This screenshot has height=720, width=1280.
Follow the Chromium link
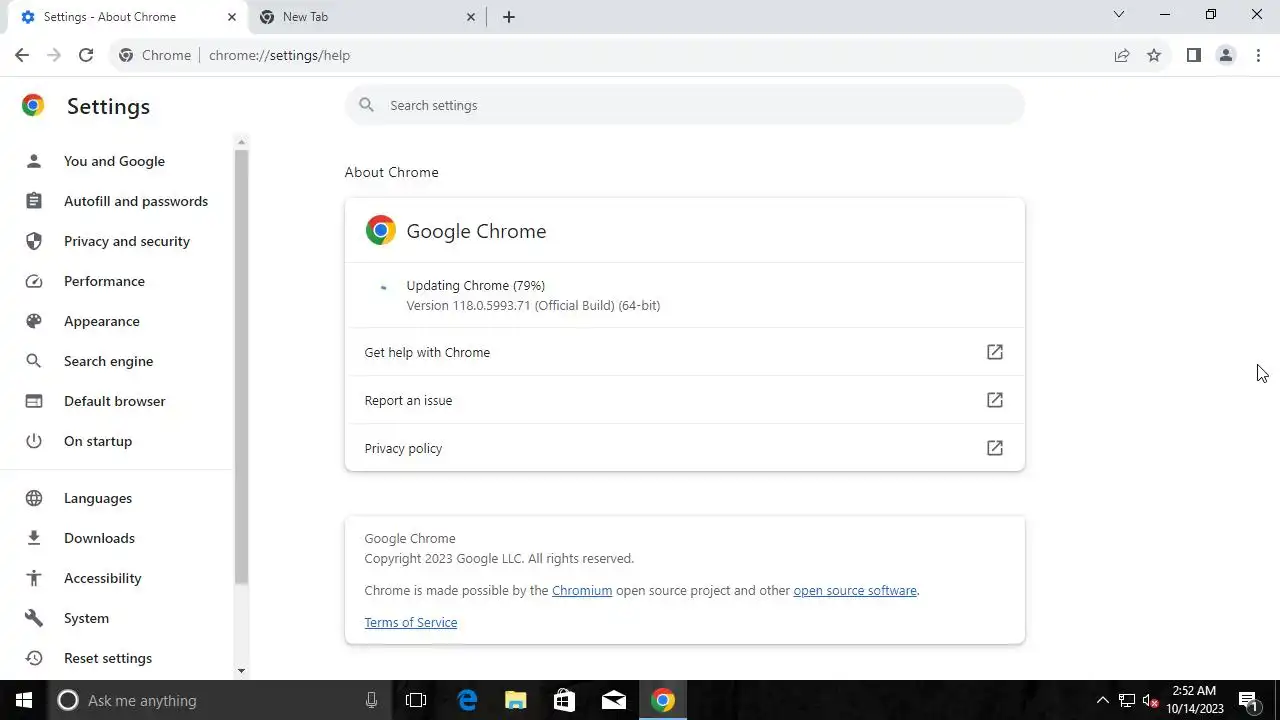582,590
